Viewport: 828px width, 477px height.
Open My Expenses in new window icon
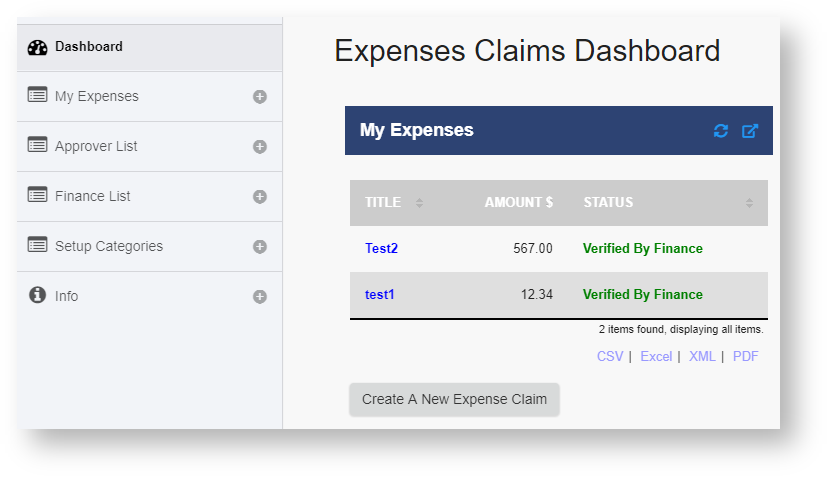[750, 131]
